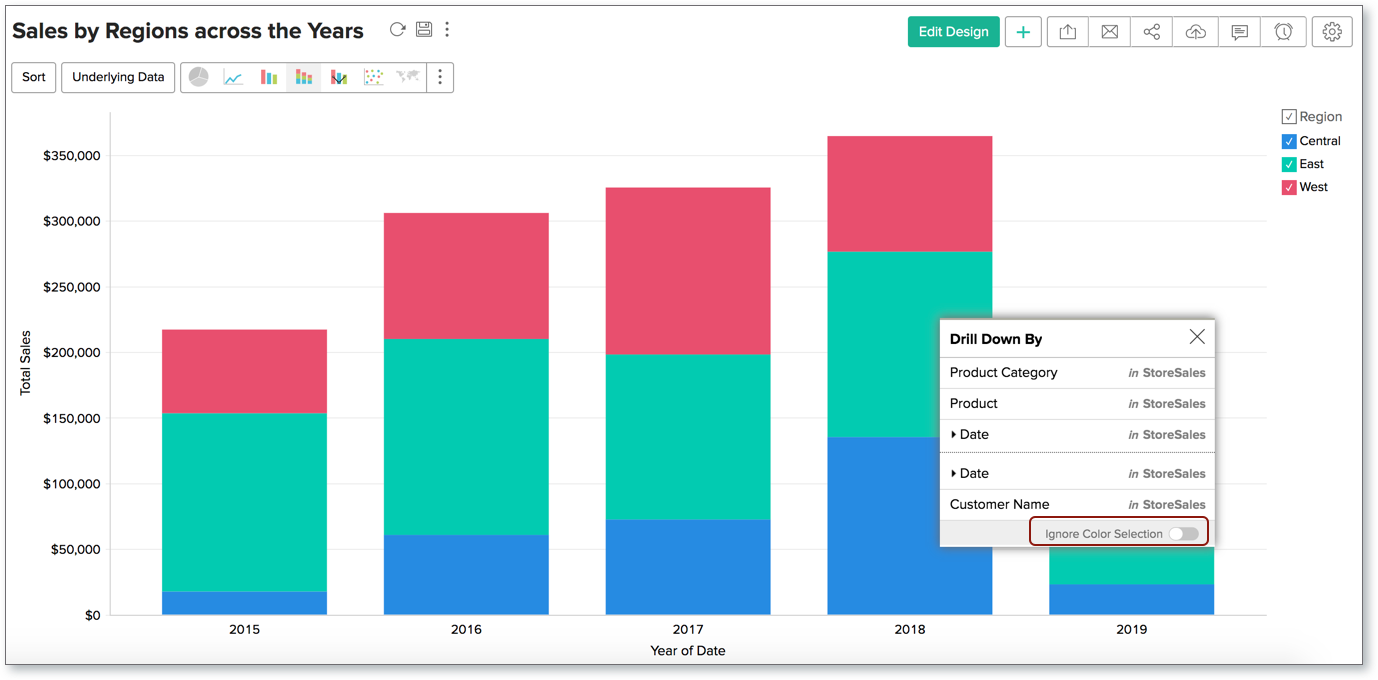Switch to the line chart type

point(234,77)
